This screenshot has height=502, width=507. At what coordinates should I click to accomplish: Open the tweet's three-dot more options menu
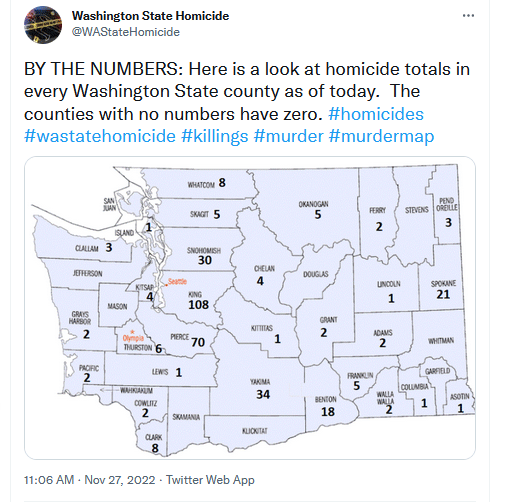coord(468,15)
